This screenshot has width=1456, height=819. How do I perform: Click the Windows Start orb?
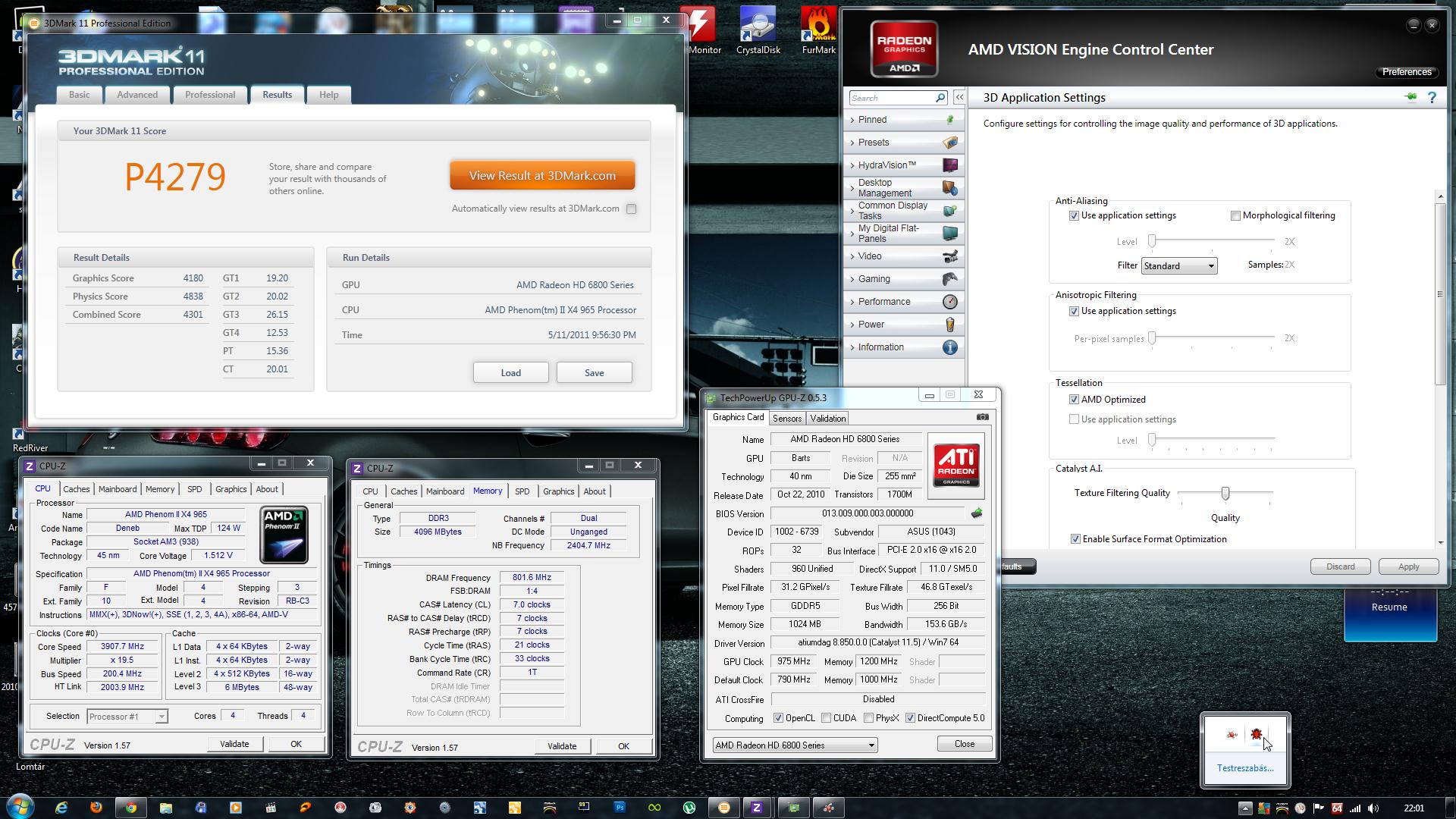coord(20,807)
